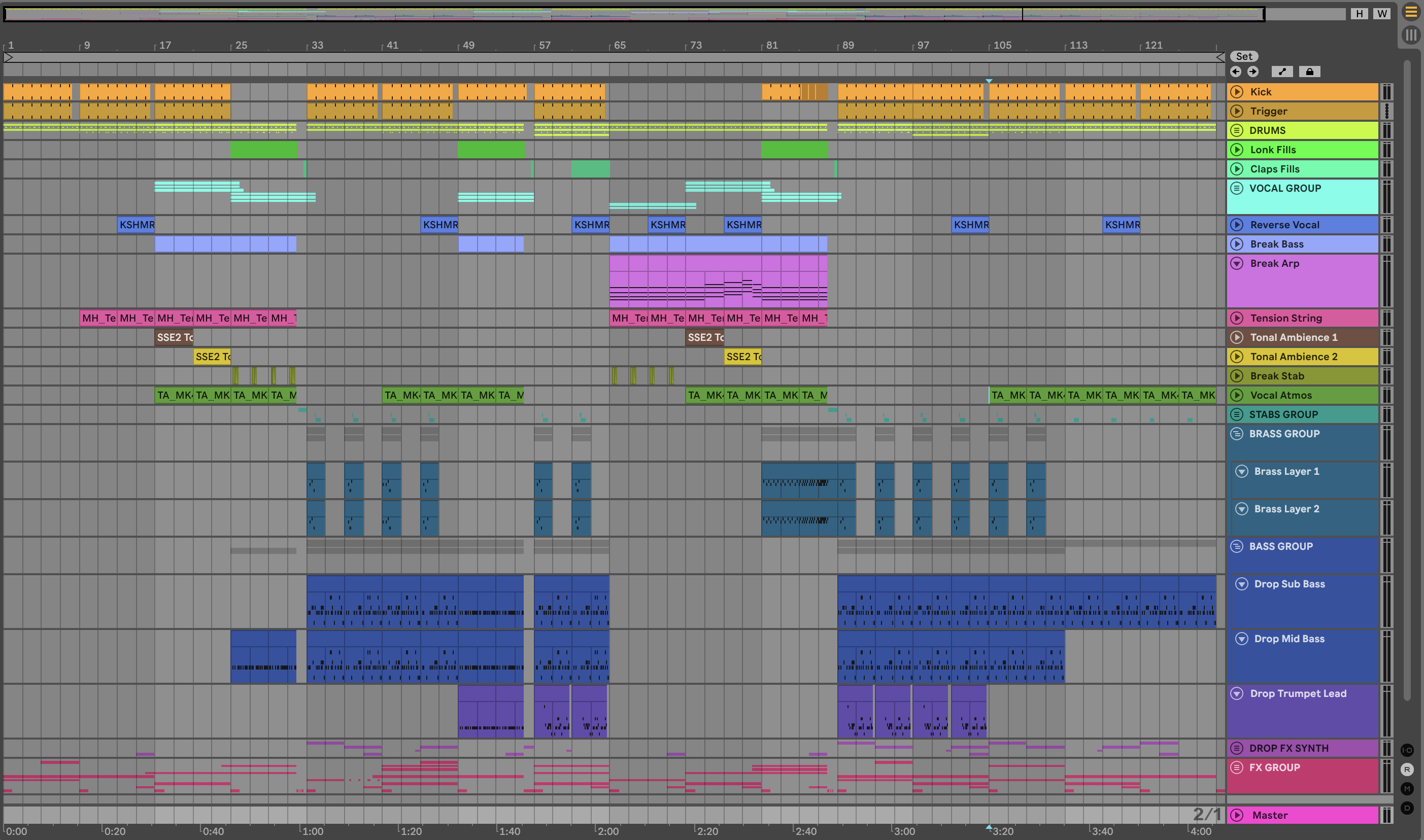Click the Master track's round play icon
The image size is (1424, 840).
1237,815
